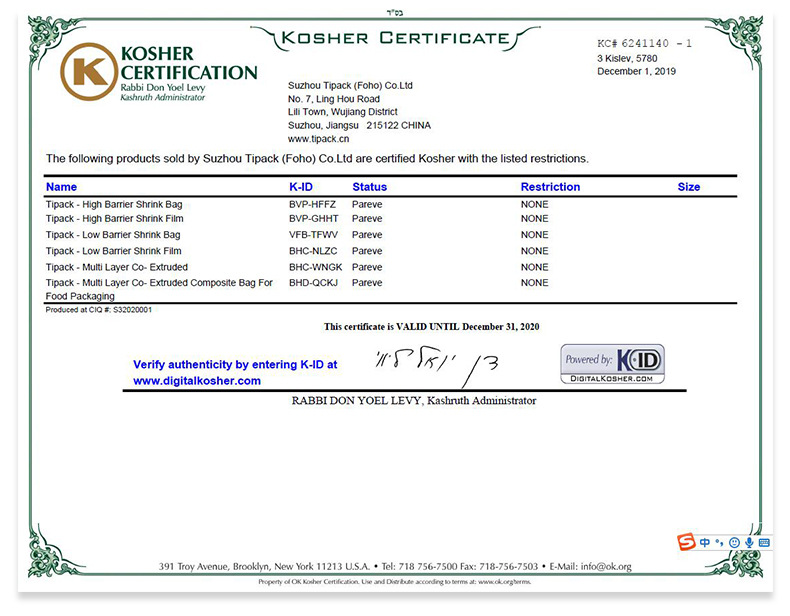Viewport: 790px width, 616px height.
Task: Click the Verify authenticity by entering K-ID text
Action: [x=235, y=365]
